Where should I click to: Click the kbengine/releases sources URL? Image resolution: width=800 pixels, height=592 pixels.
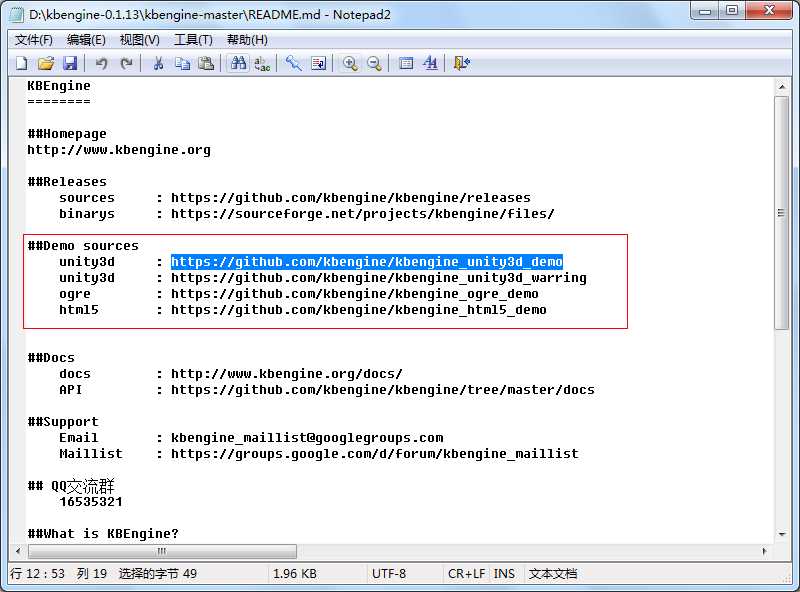click(x=351, y=198)
